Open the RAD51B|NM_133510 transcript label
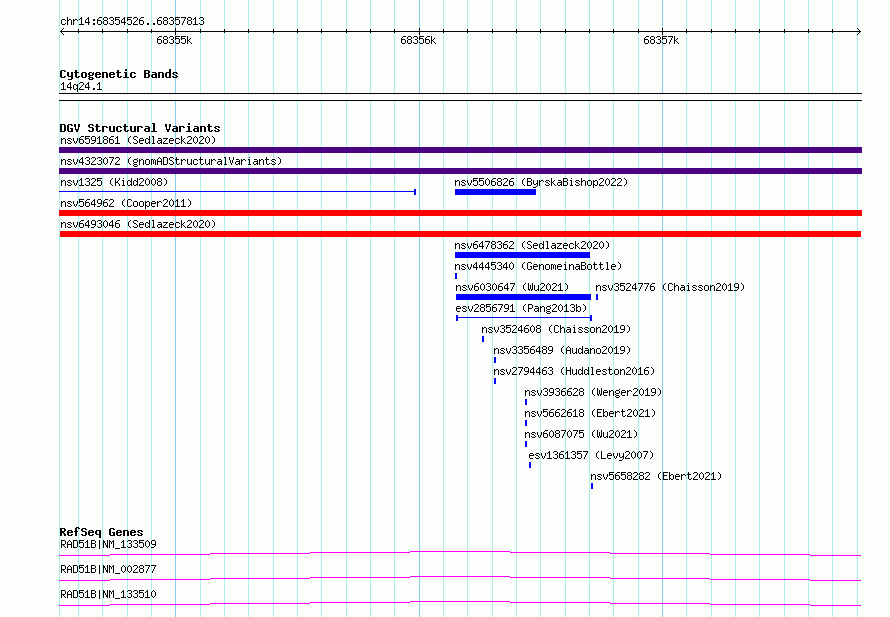 pos(108,594)
